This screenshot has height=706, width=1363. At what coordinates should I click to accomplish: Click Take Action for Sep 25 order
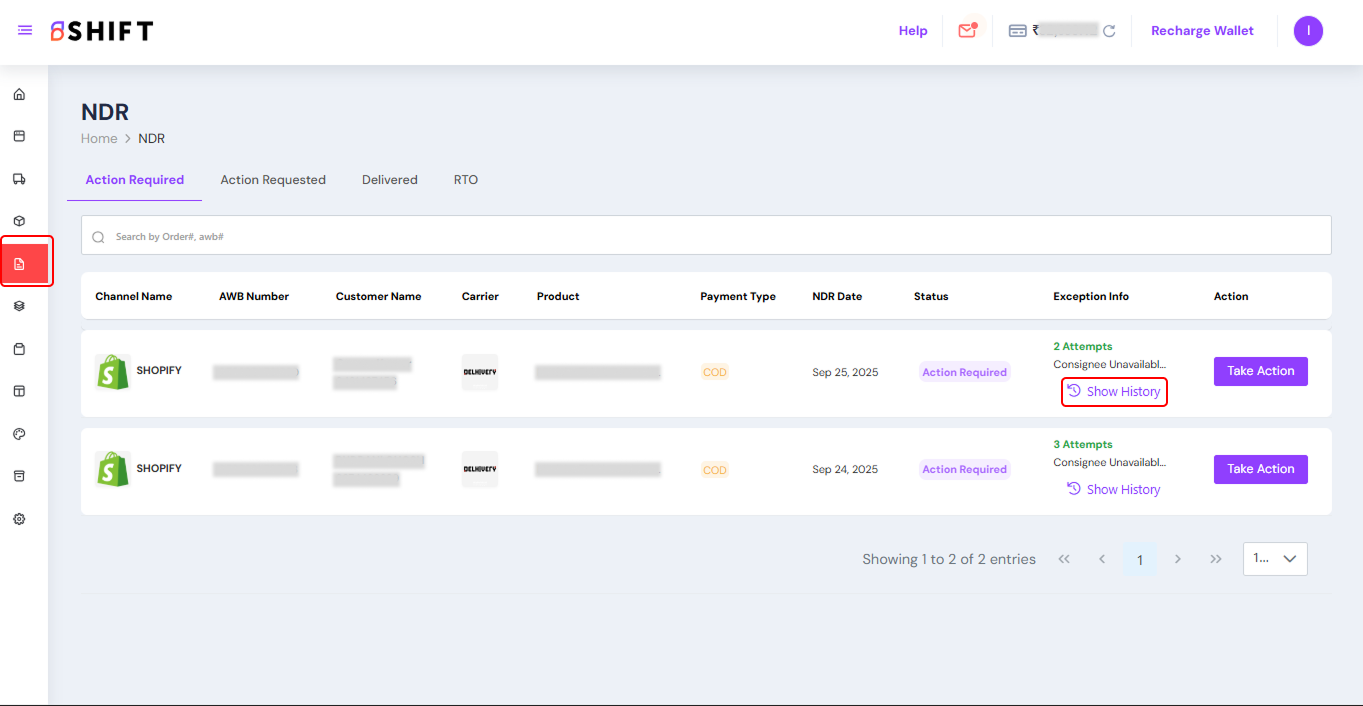[1260, 371]
